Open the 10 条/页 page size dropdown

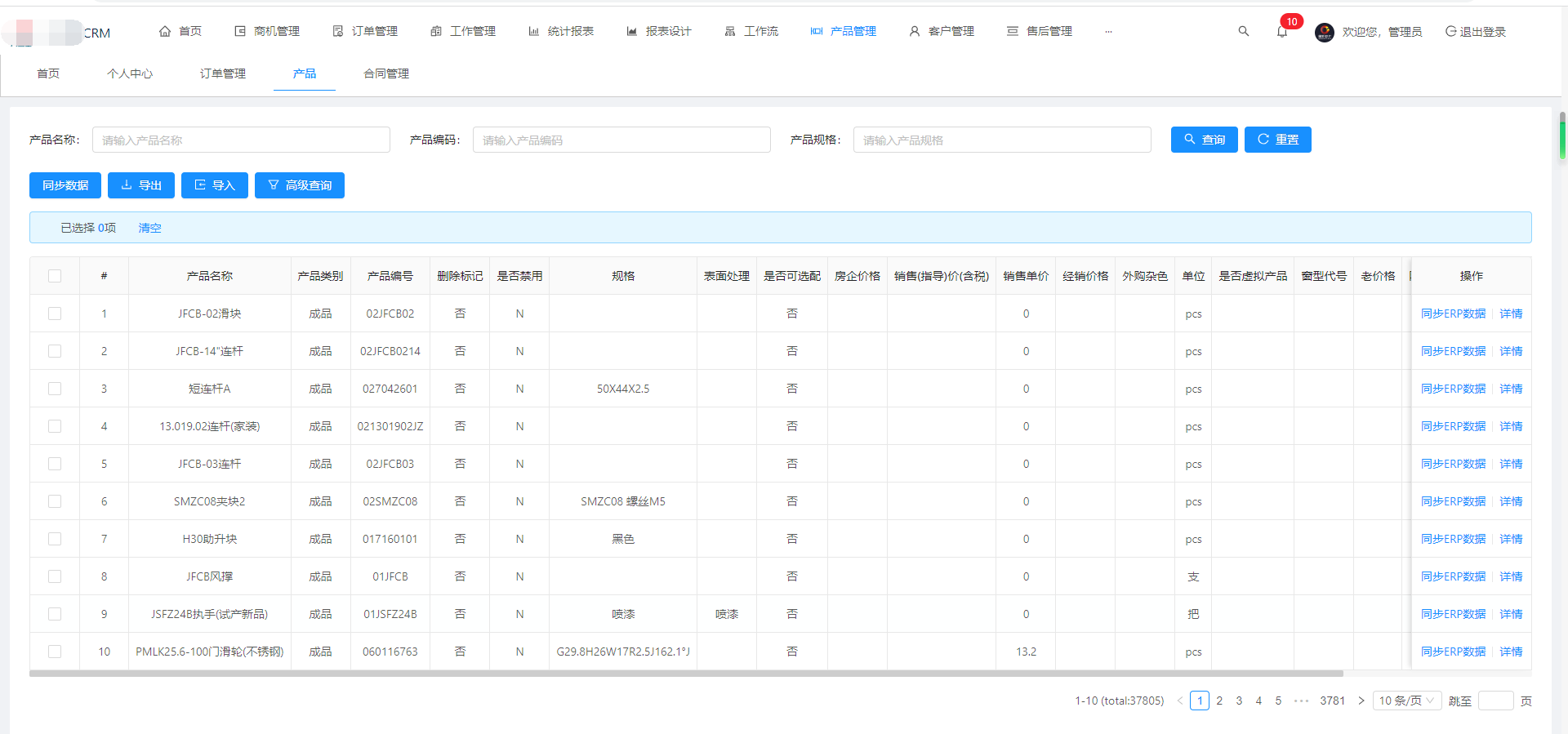tap(1407, 701)
